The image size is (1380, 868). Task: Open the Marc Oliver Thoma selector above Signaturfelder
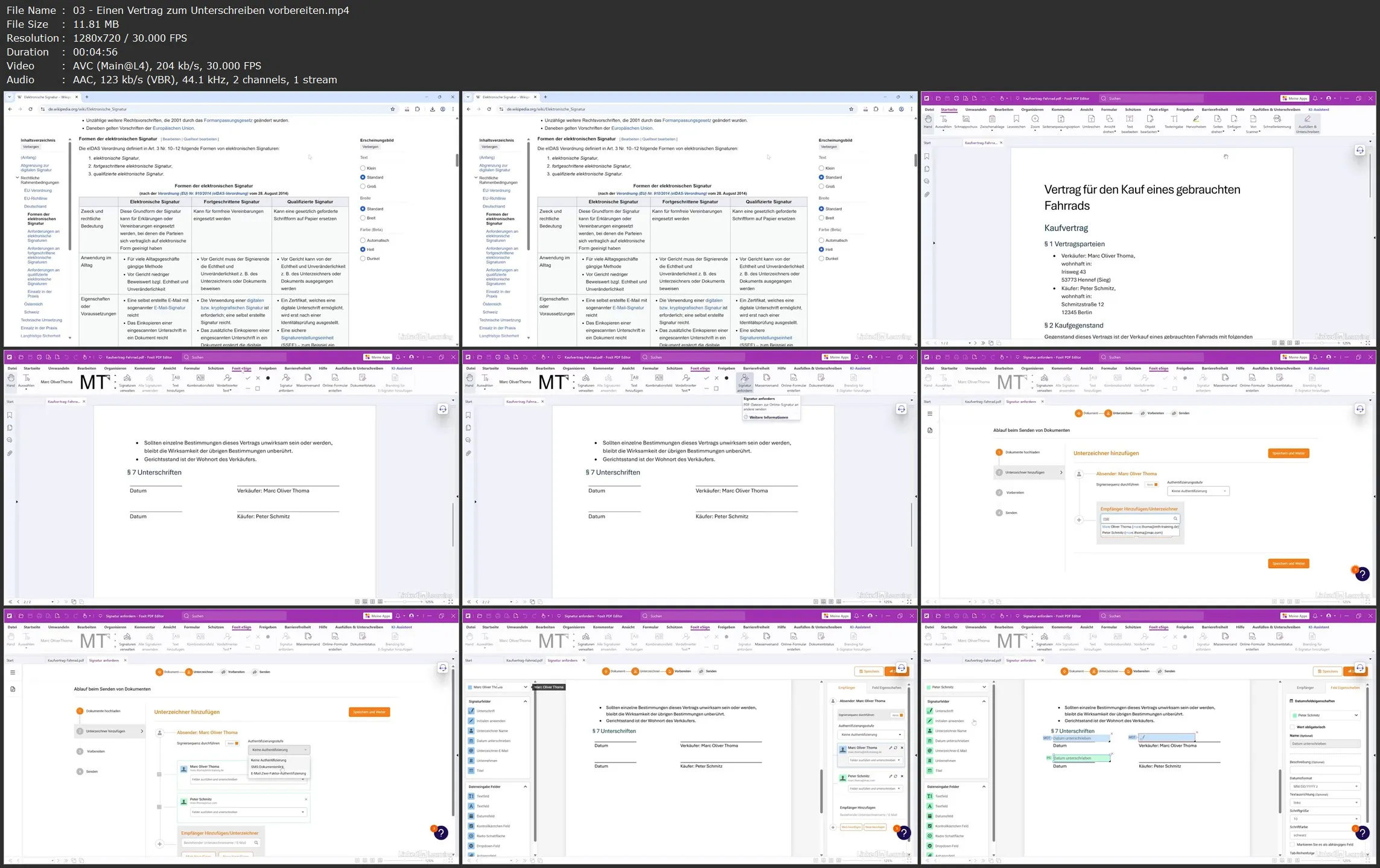coord(497,687)
